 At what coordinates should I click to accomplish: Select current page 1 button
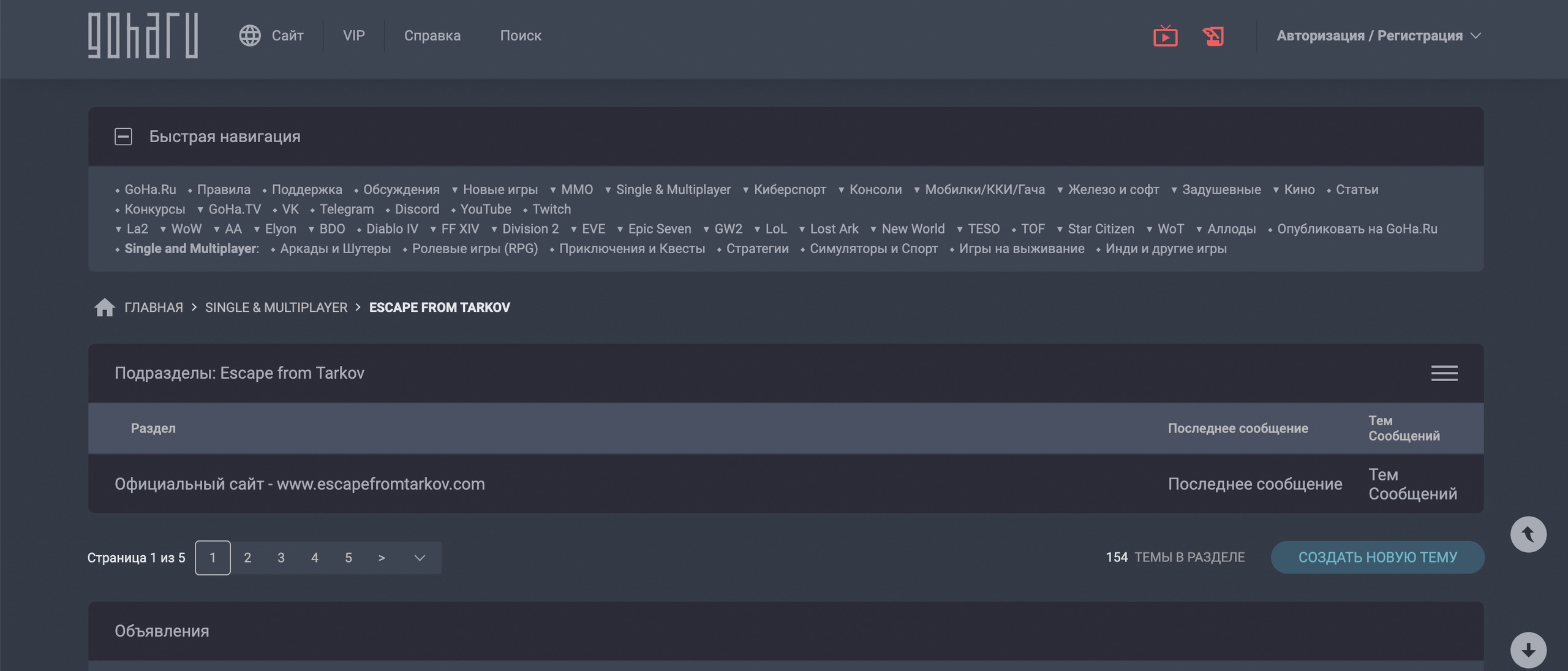coord(213,558)
